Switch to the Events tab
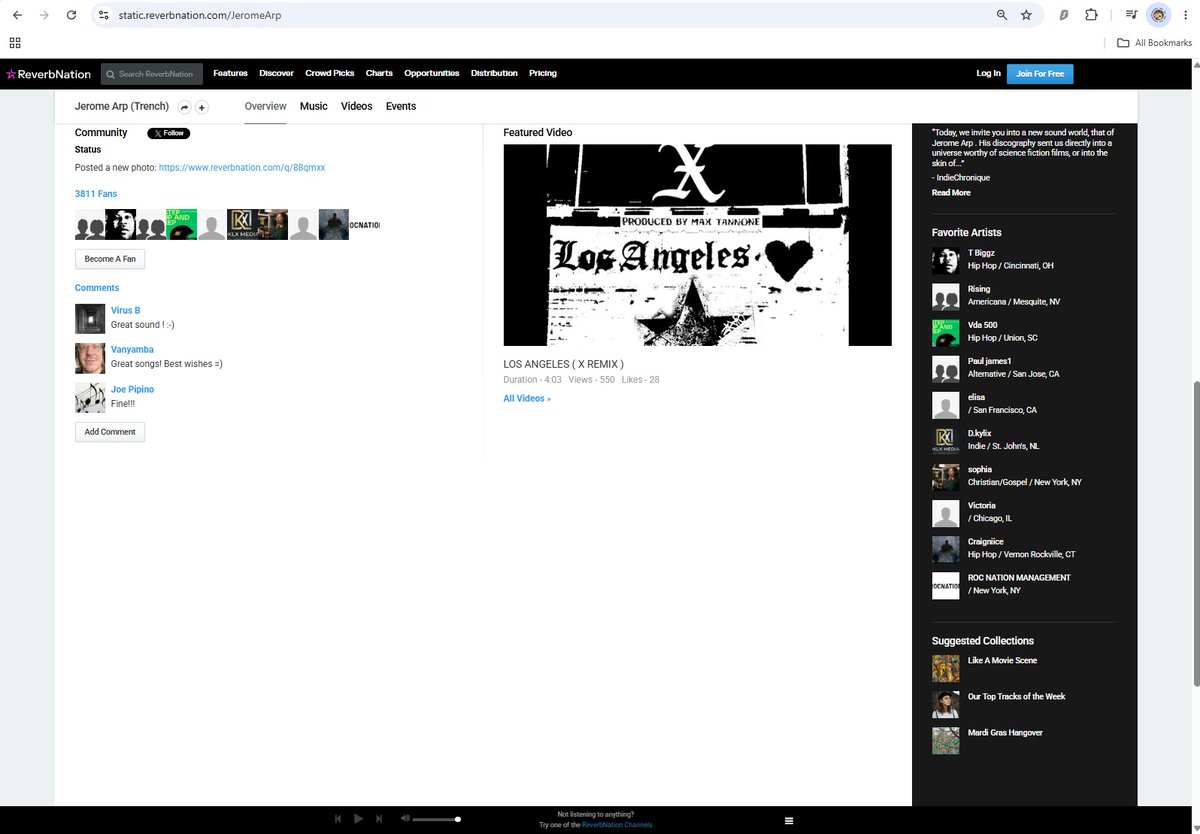This screenshot has width=1200, height=834. point(401,106)
